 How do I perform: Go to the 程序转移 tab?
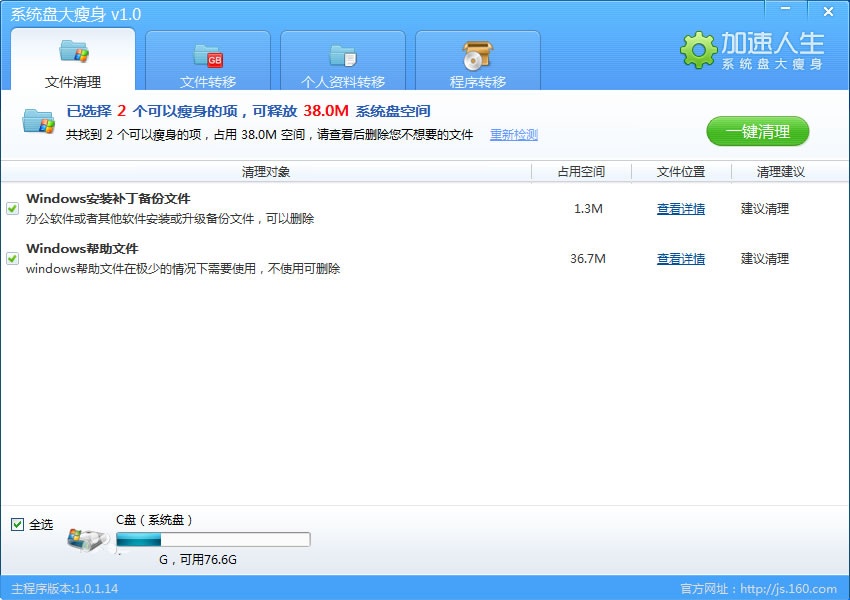pyautogui.click(x=478, y=60)
